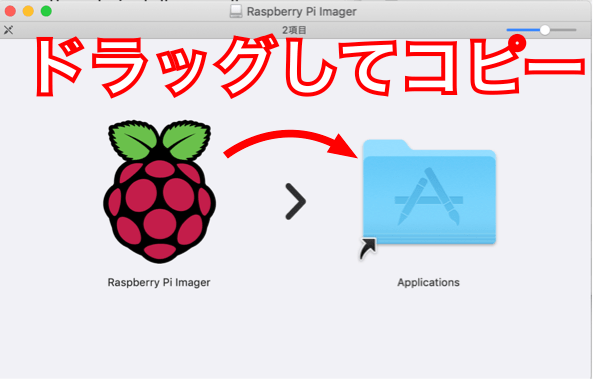Screen dimensions: 593x379
Task: Click the disk icon in title bar
Action: [236, 11]
